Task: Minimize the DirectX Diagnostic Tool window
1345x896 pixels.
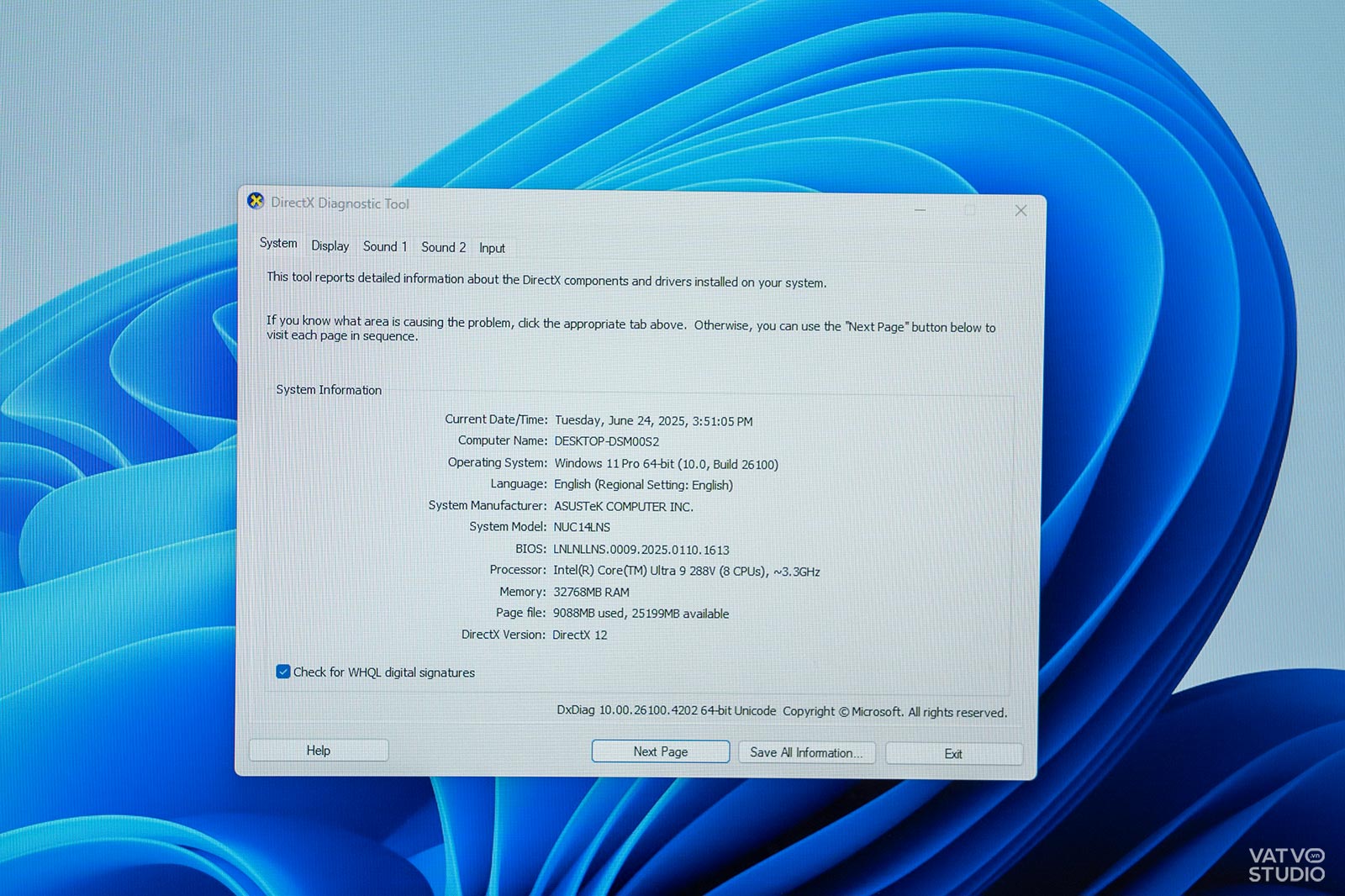Action: [x=920, y=209]
